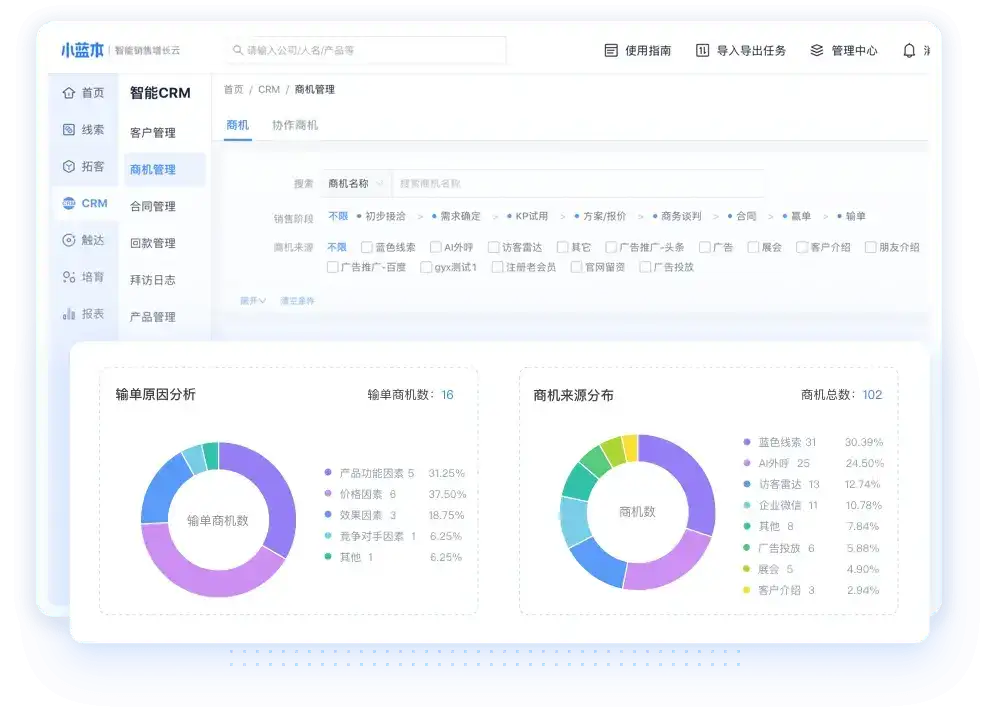Open the 导入导出任务 task icon
Viewport: 999px width, 726px height.
click(x=702, y=50)
